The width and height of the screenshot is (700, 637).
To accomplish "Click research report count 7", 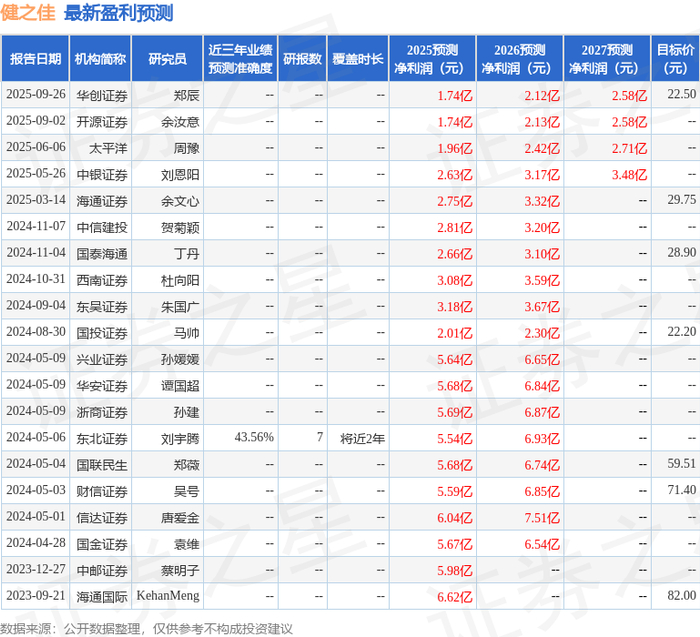I will pyautogui.click(x=320, y=437).
